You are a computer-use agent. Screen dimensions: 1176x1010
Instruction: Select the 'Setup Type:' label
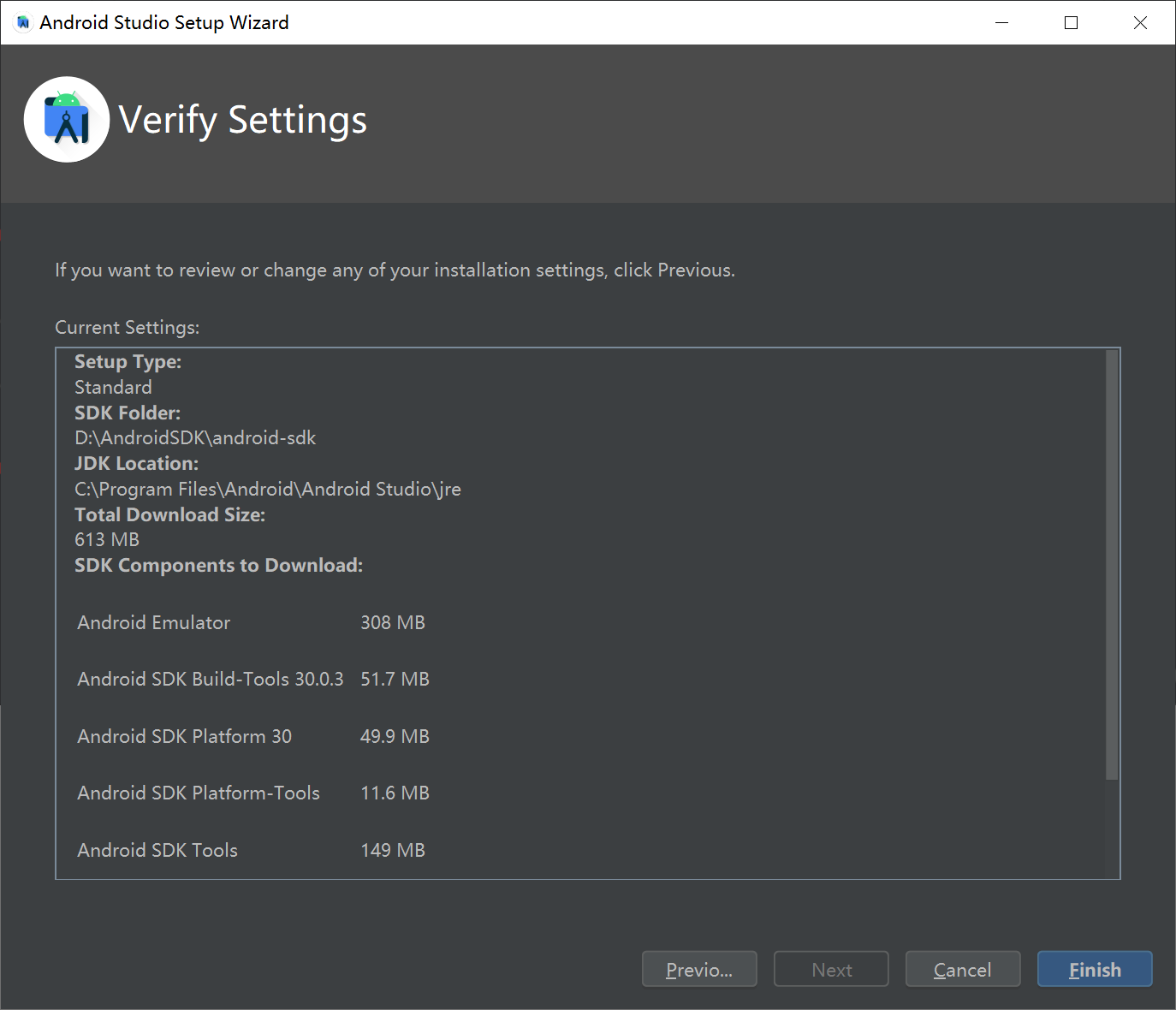pyautogui.click(x=128, y=361)
